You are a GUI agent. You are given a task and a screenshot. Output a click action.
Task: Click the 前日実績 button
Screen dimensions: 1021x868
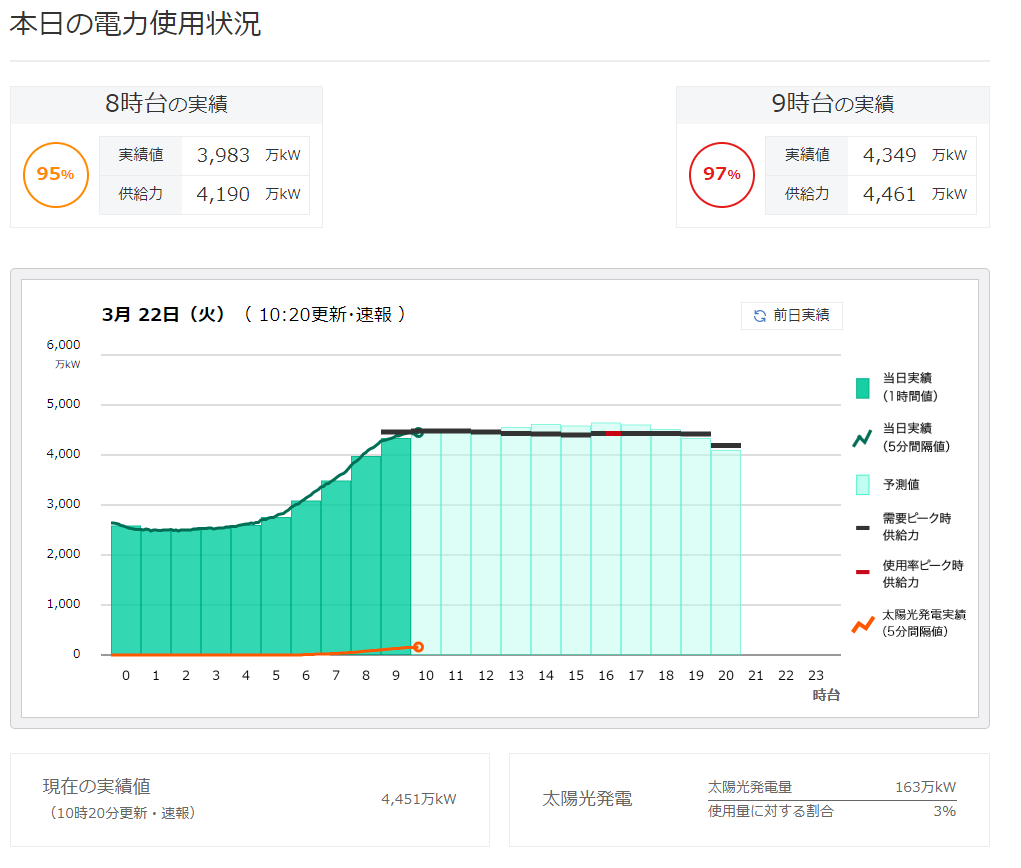pyautogui.click(x=791, y=316)
